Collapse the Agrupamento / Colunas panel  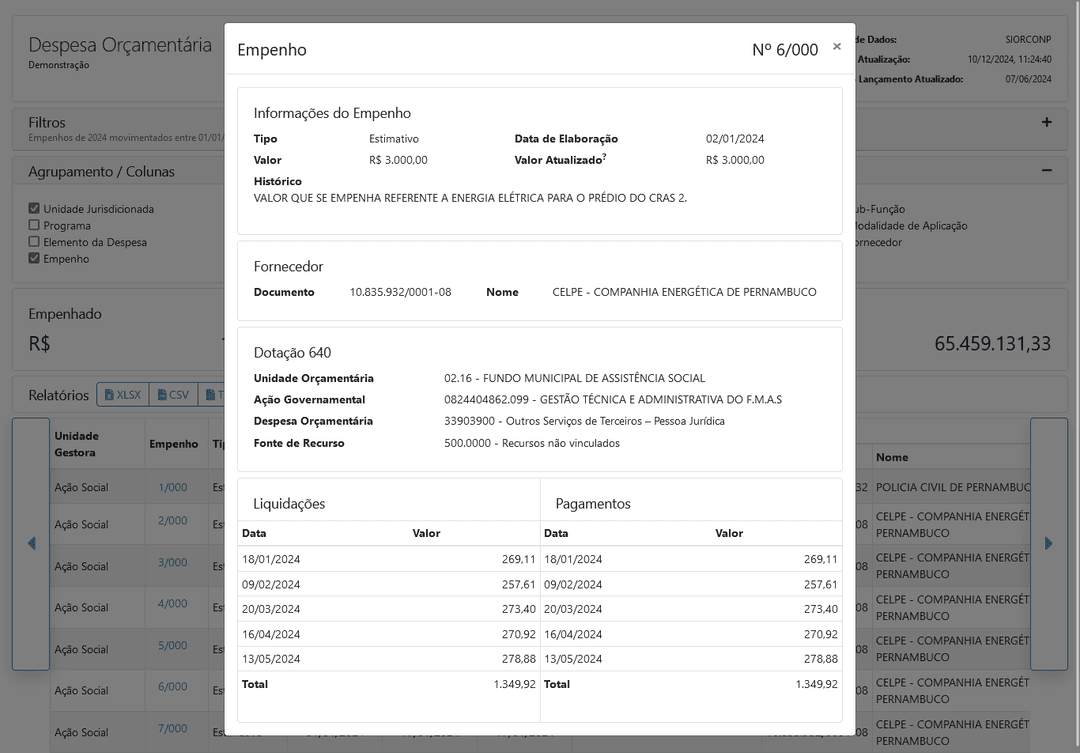tap(1046, 170)
